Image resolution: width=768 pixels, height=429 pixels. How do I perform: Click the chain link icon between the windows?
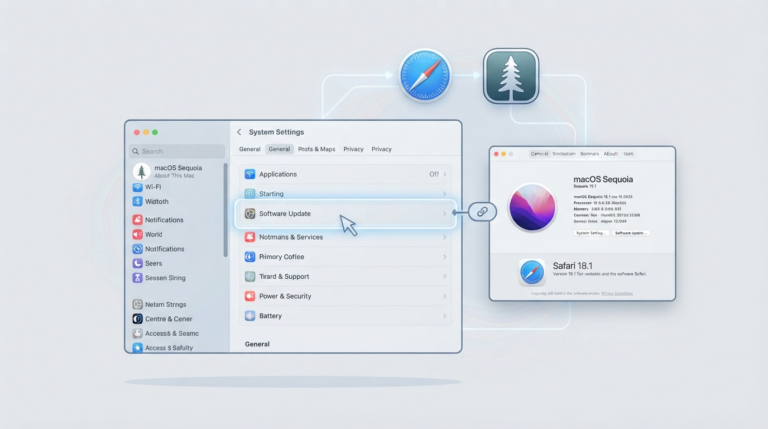pyautogui.click(x=482, y=212)
